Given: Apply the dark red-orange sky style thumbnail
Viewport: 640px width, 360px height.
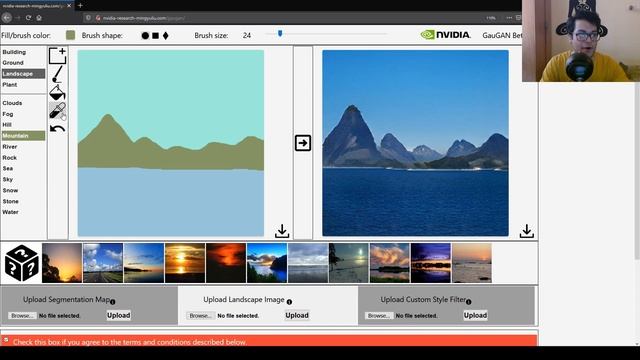Looking at the screenshot, I should pos(226,263).
